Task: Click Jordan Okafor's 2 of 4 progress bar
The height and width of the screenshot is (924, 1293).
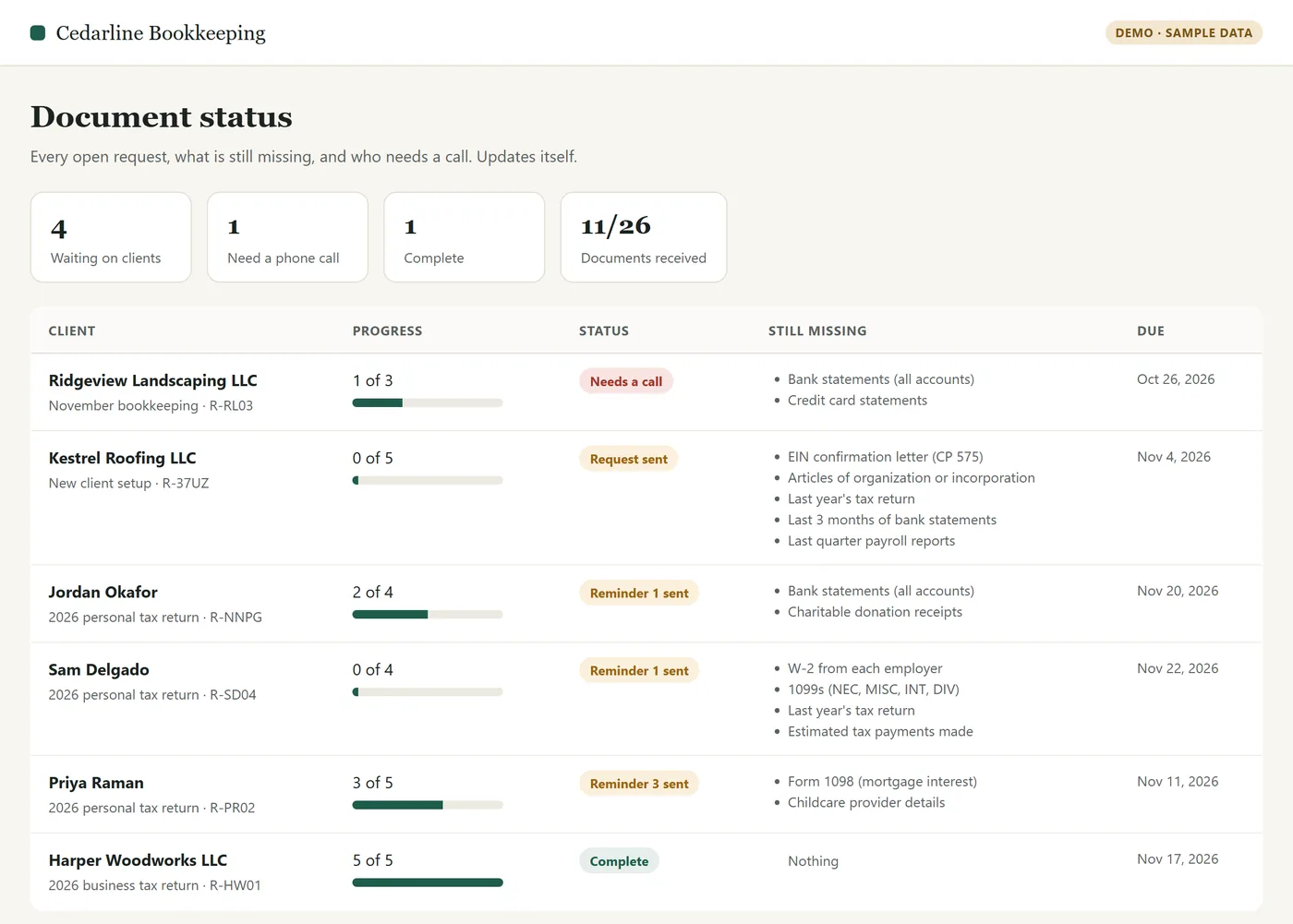Action: tap(428, 614)
